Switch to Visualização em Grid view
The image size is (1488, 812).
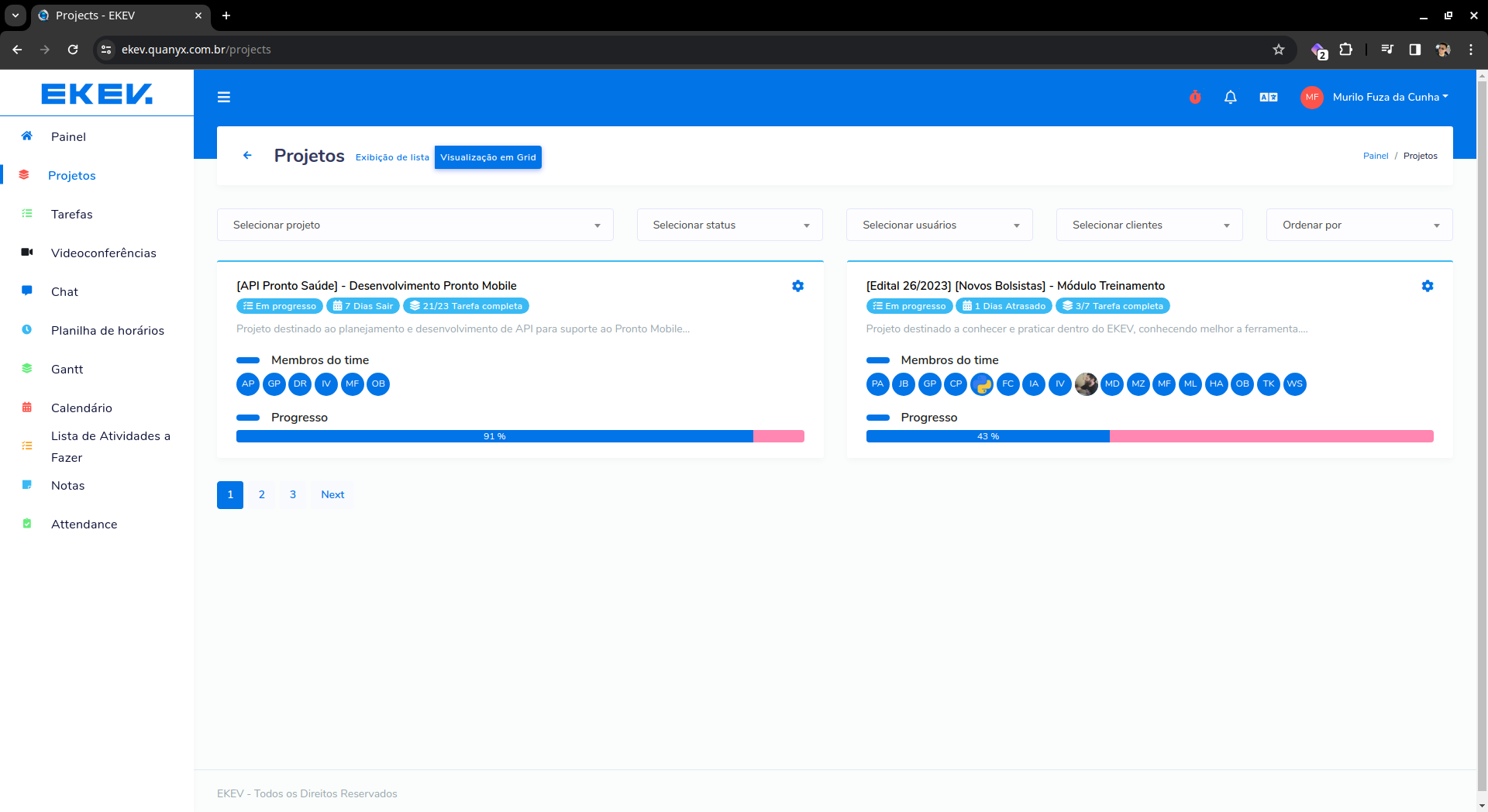tap(487, 157)
